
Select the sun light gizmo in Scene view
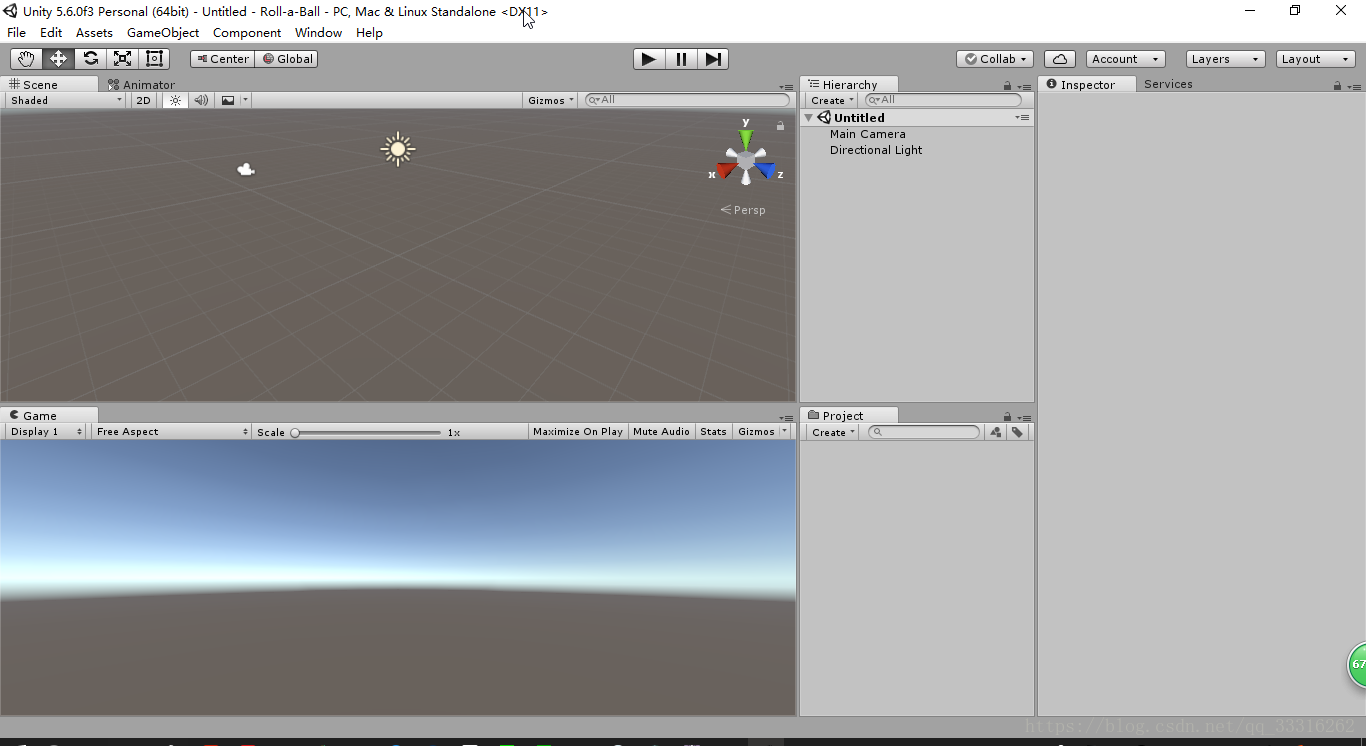point(398,150)
